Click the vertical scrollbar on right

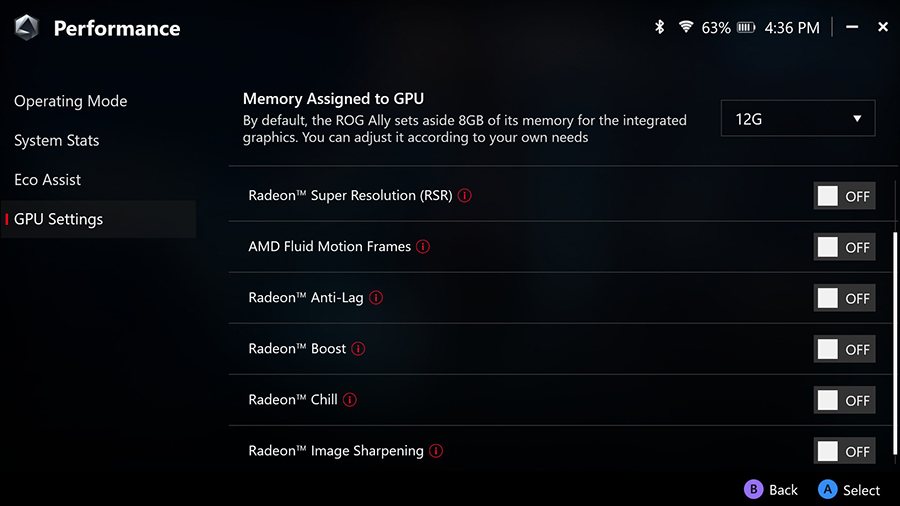(x=895, y=342)
